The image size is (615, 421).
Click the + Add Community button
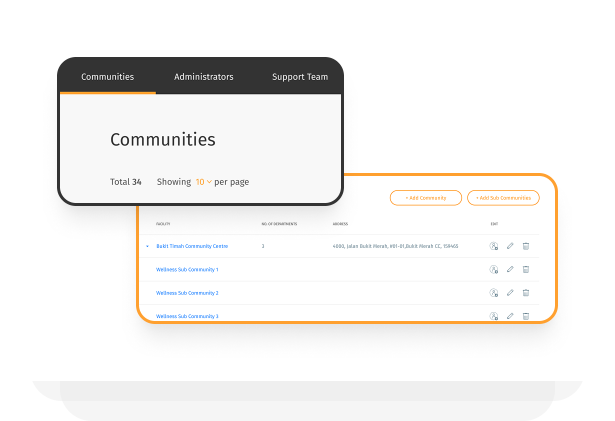tap(426, 198)
